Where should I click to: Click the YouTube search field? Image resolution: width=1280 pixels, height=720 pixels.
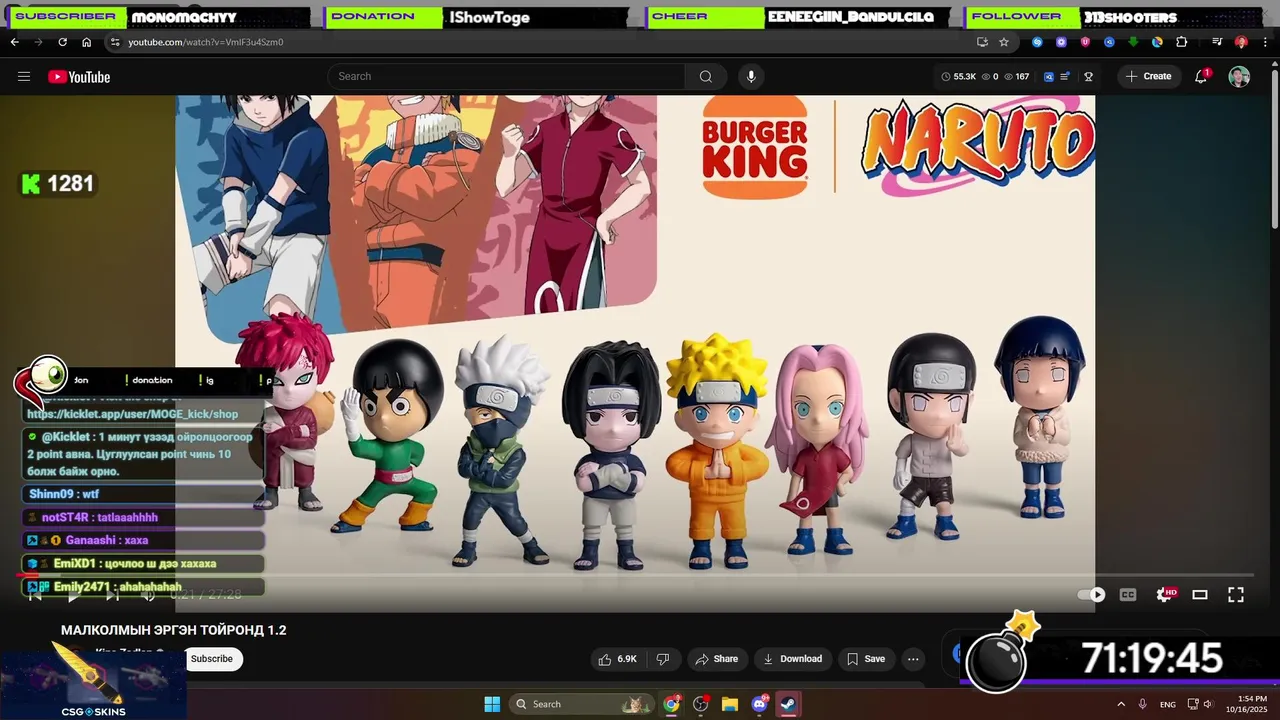tap(507, 76)
